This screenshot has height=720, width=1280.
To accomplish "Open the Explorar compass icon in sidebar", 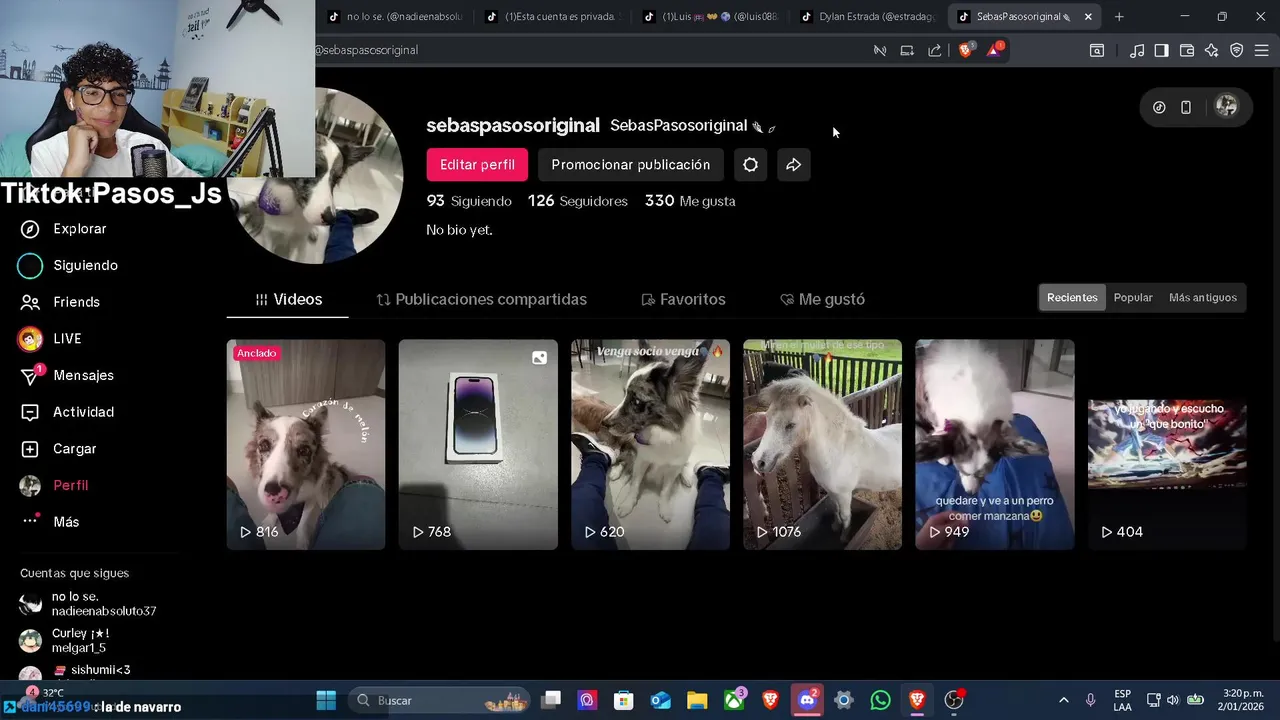I will tap(30, 229).
